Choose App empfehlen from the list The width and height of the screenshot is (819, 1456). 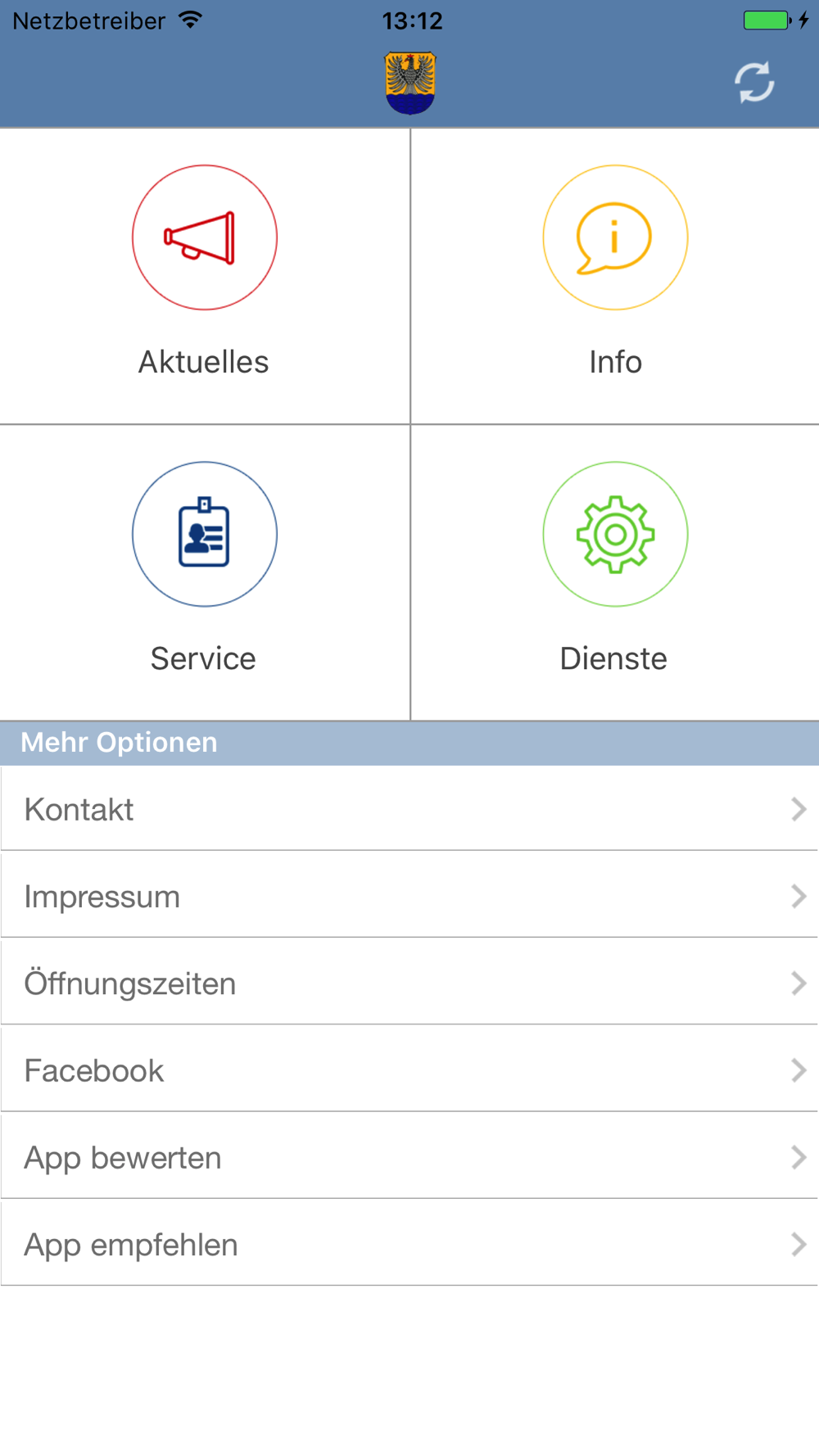[x=409, y=1243]
